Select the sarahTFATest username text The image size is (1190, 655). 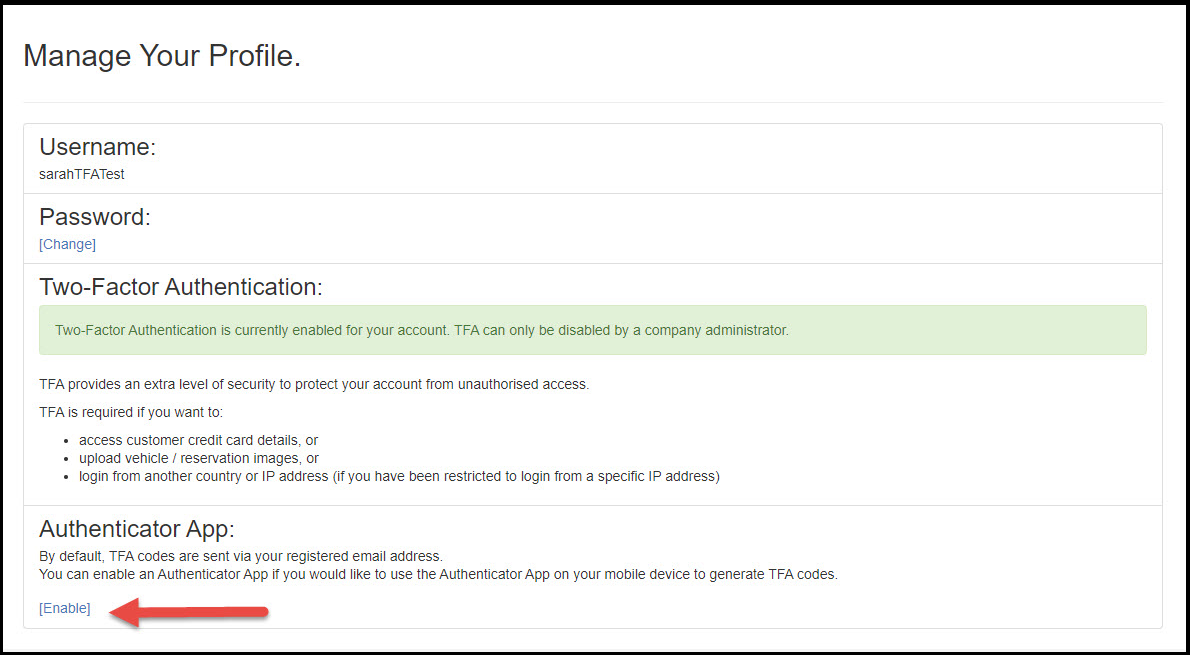pos(82,174)
